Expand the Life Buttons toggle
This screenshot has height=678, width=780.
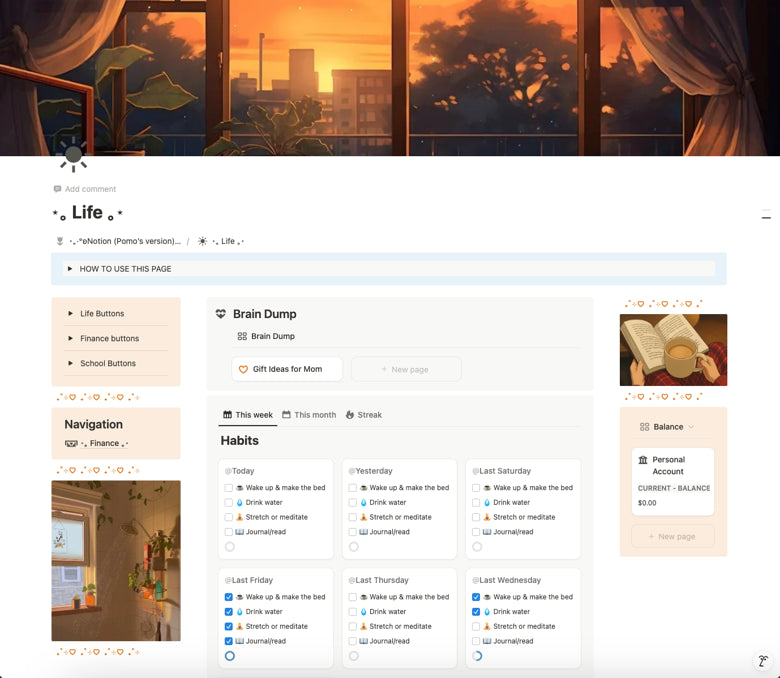(71, 314)
